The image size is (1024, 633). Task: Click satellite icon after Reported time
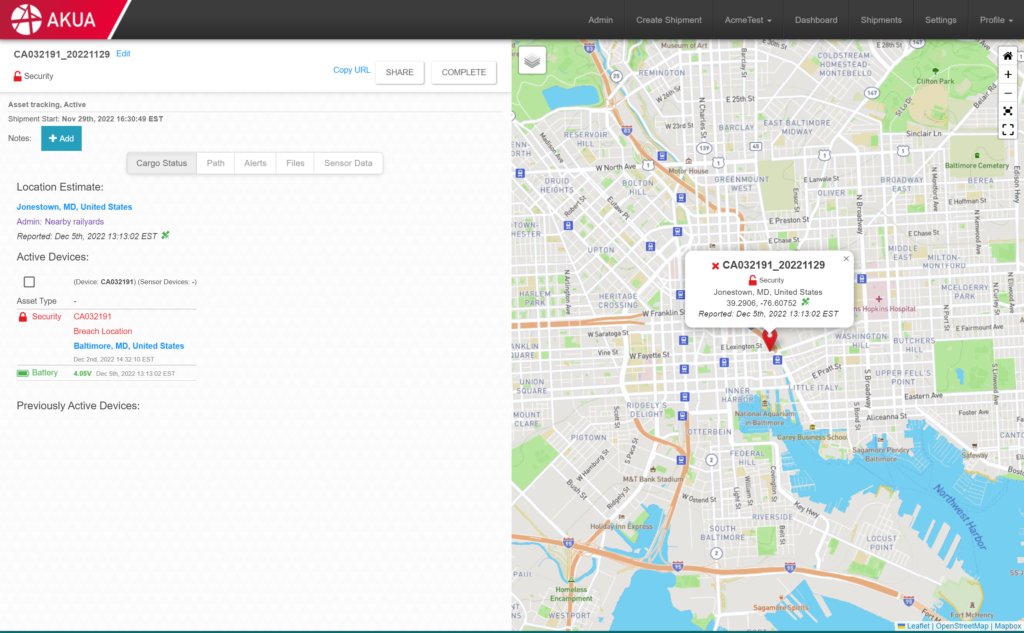coord(165,235)
